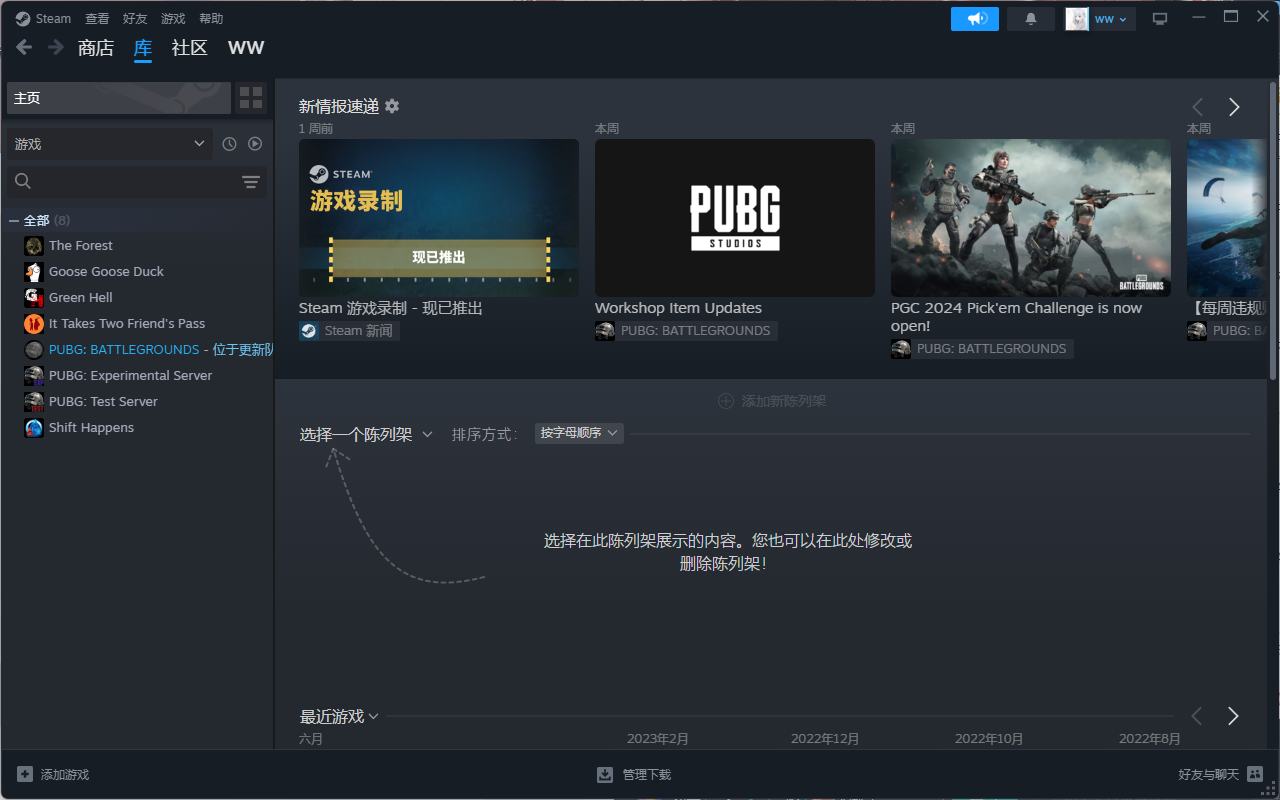Click PUBG: BATTLEGROUNDS tag under PGC 2024
Screen dimensions: 1280x800
(x=982, y=349)
